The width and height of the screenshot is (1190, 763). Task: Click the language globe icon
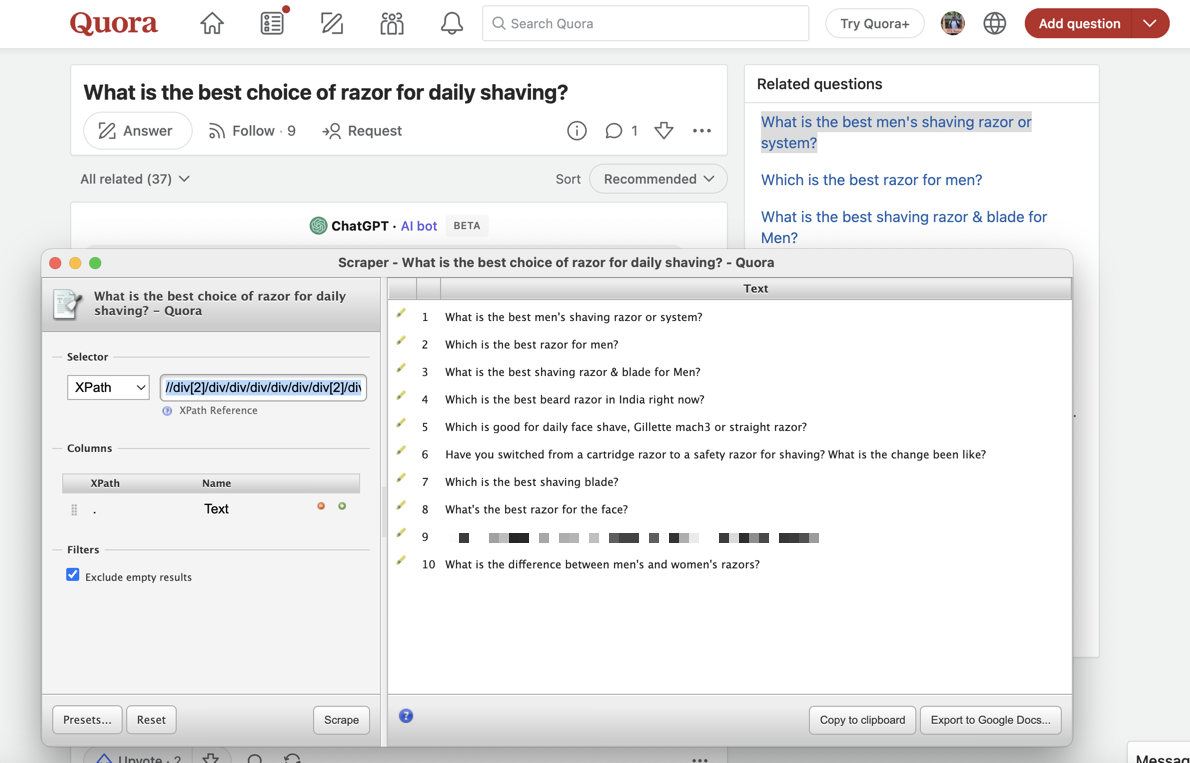(x=994, y=23)
